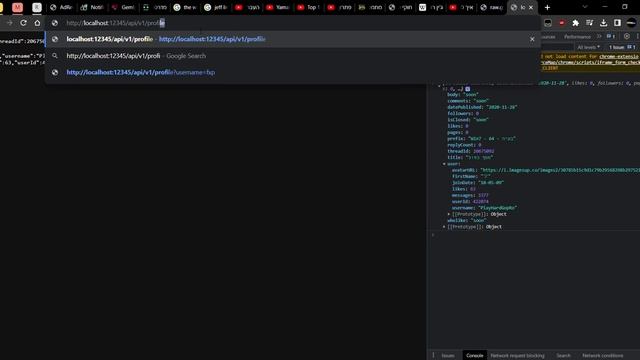Open the media queue icon in the toolbar

tap(589, 23)
